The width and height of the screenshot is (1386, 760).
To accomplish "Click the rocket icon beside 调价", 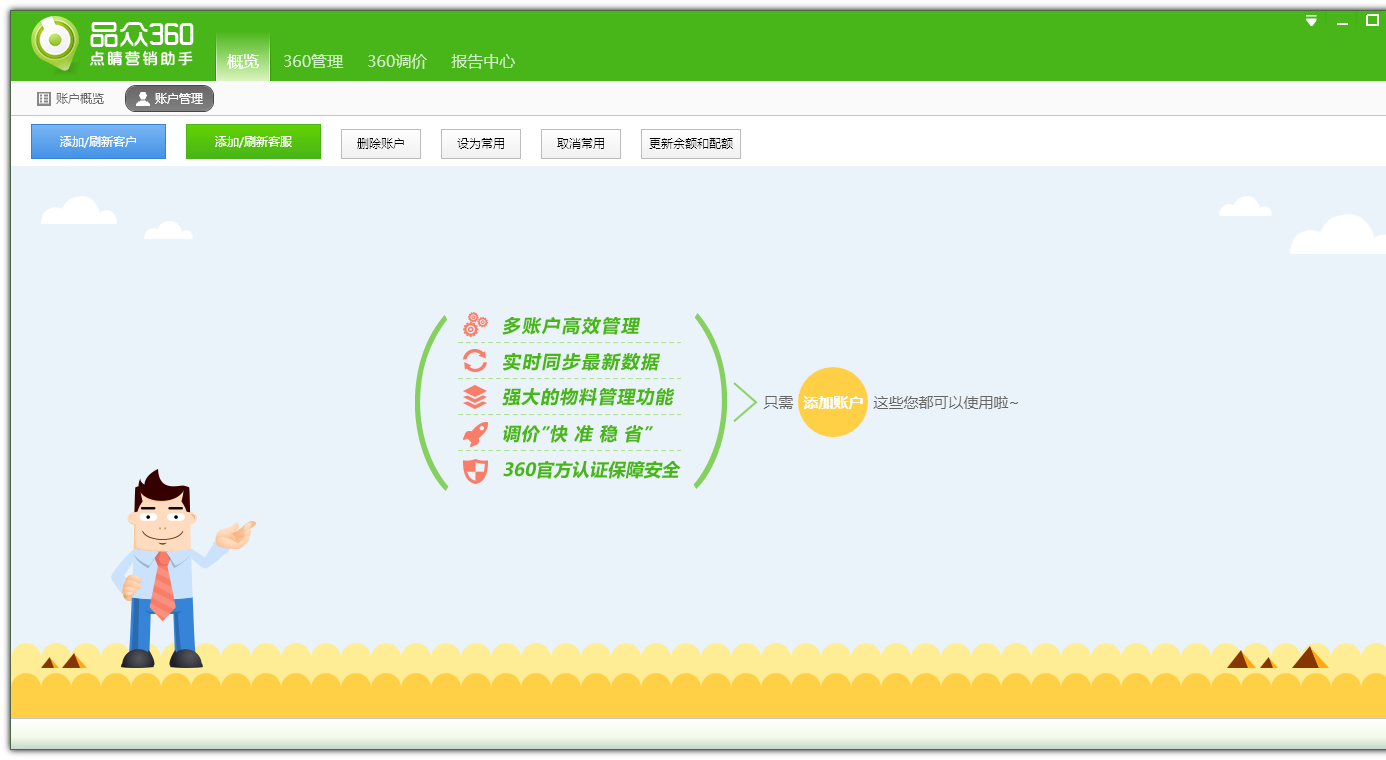I will pos(475,434).
